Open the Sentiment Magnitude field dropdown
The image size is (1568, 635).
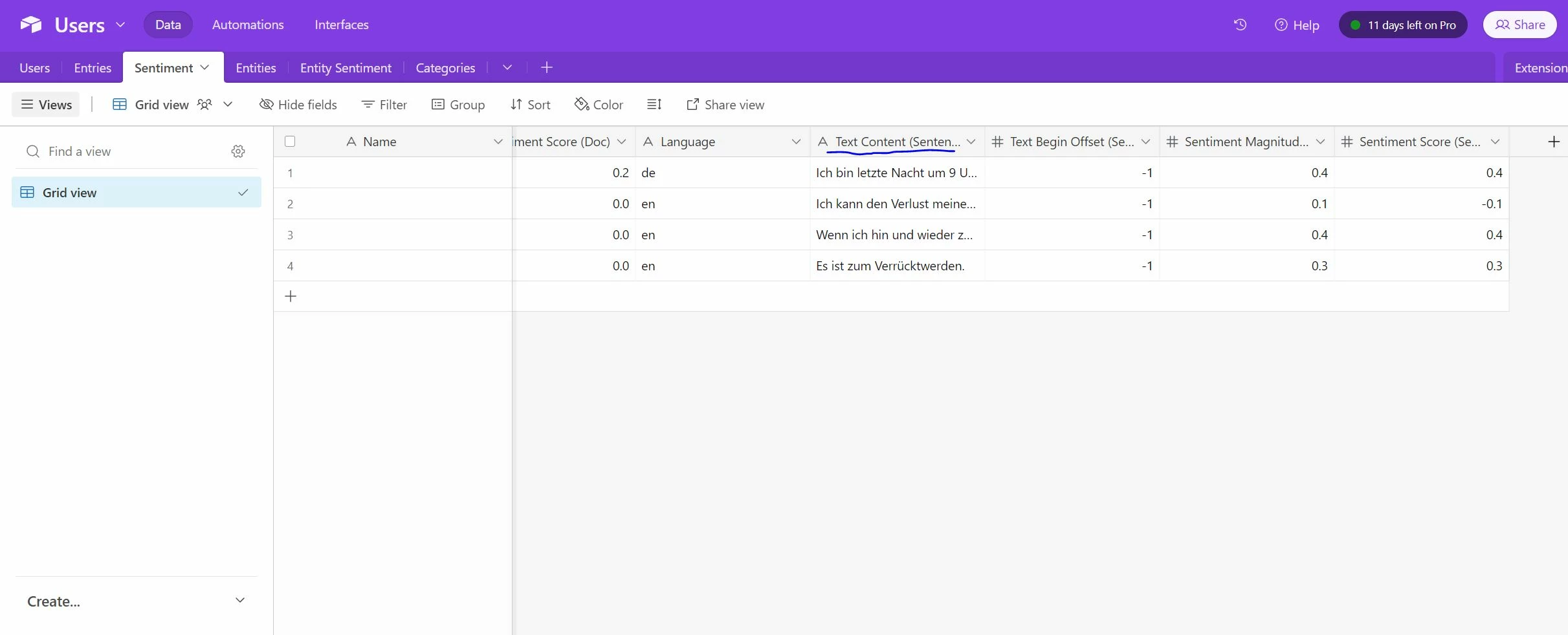[1320, 142]
